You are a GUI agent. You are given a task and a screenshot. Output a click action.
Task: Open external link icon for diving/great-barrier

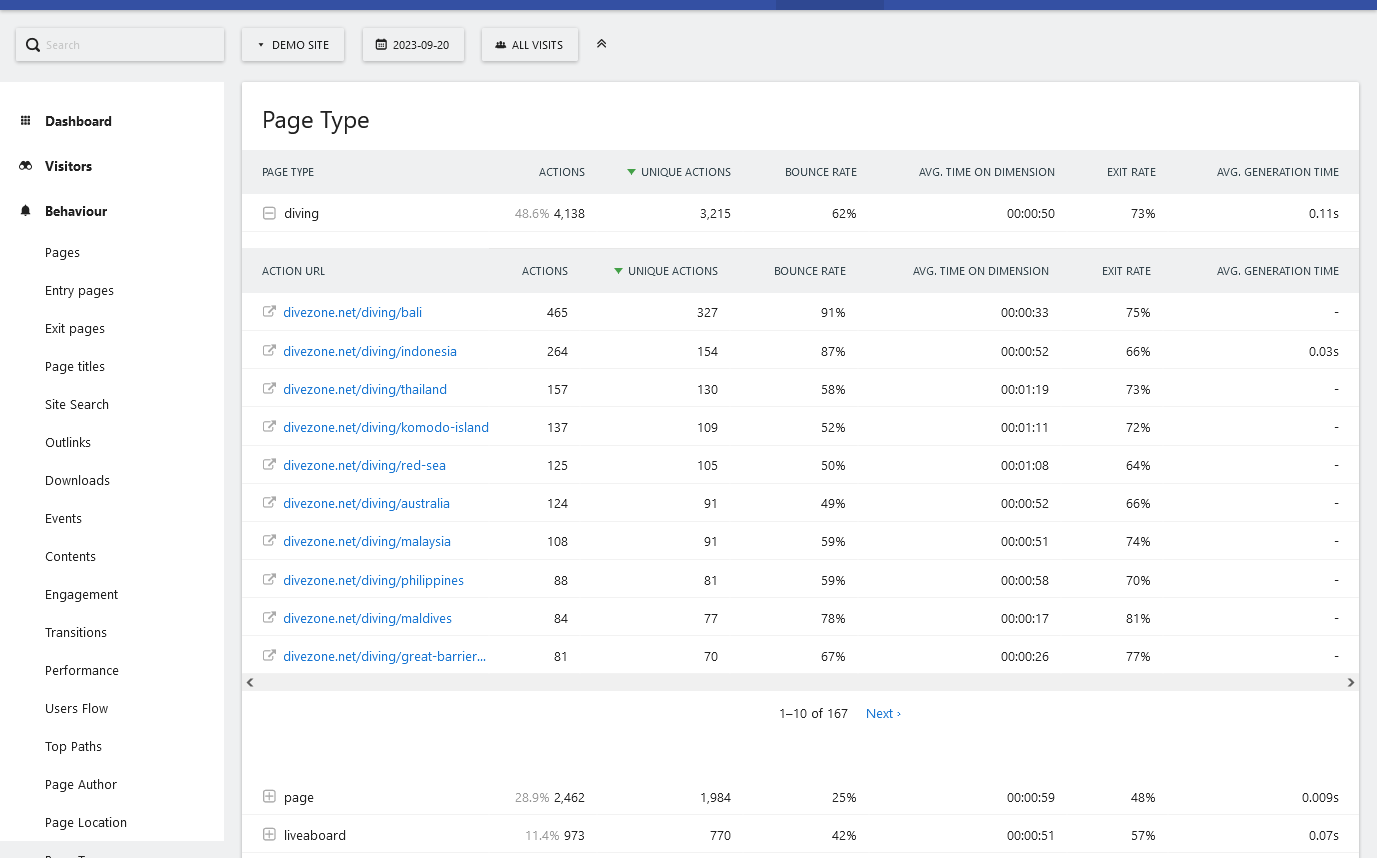pos(269,656)
